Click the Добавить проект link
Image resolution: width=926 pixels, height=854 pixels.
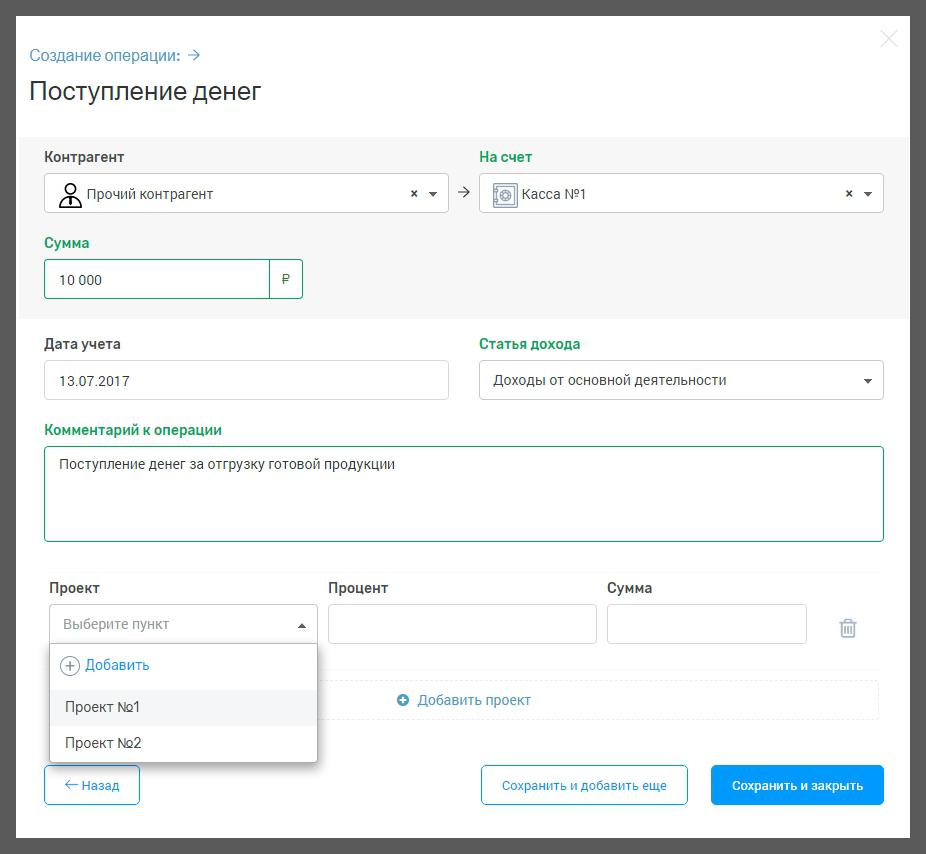464,700
